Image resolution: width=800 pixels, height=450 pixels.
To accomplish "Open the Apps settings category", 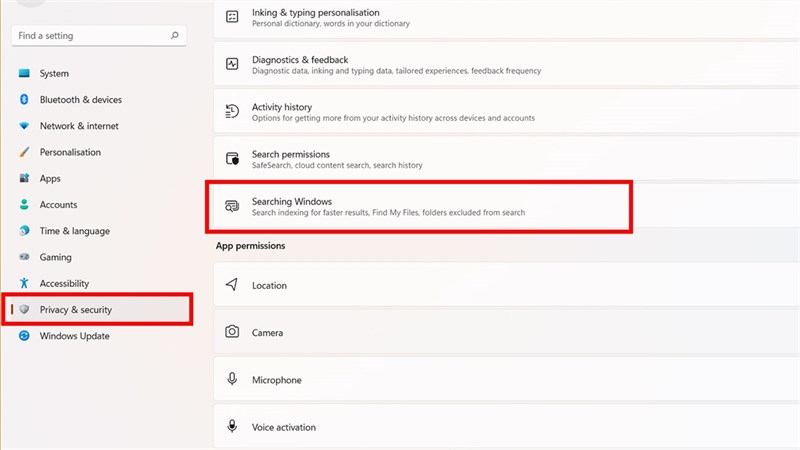I will (x=50, y=178).
